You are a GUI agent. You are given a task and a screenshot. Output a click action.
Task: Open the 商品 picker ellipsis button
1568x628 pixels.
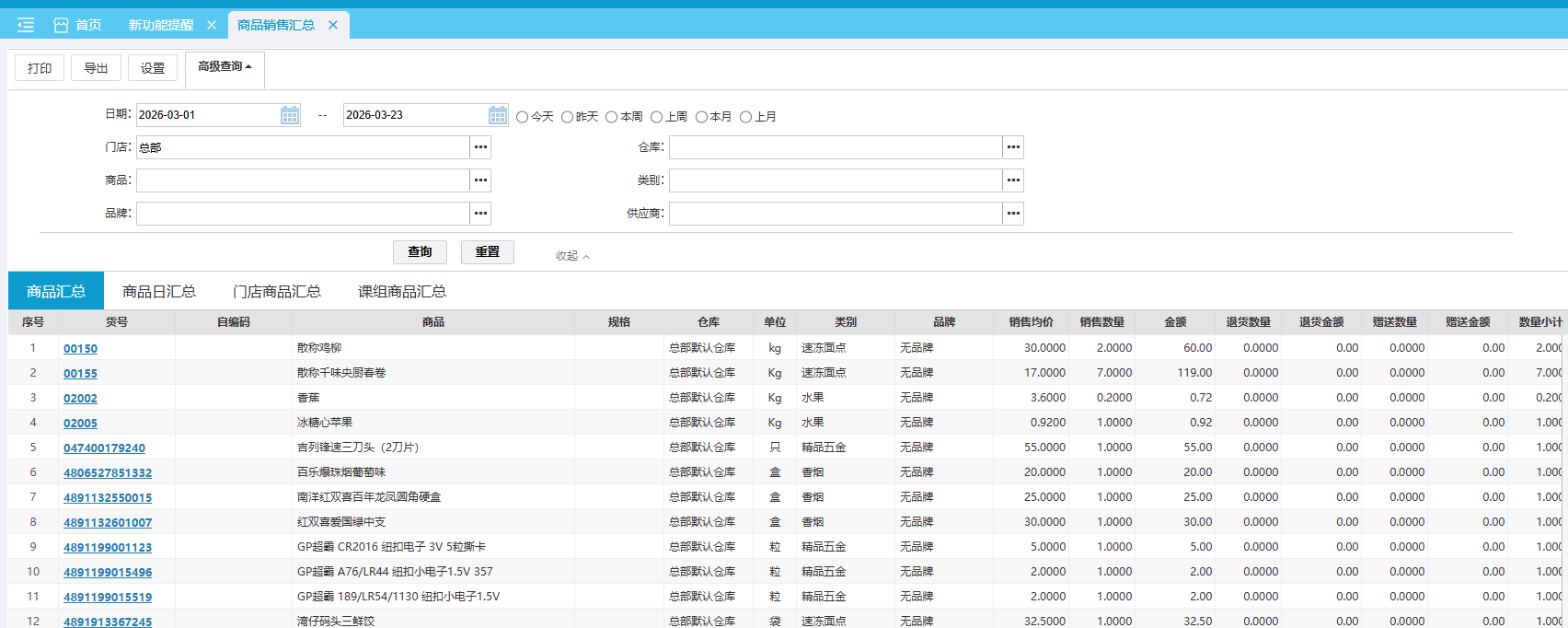click(480, 180)
